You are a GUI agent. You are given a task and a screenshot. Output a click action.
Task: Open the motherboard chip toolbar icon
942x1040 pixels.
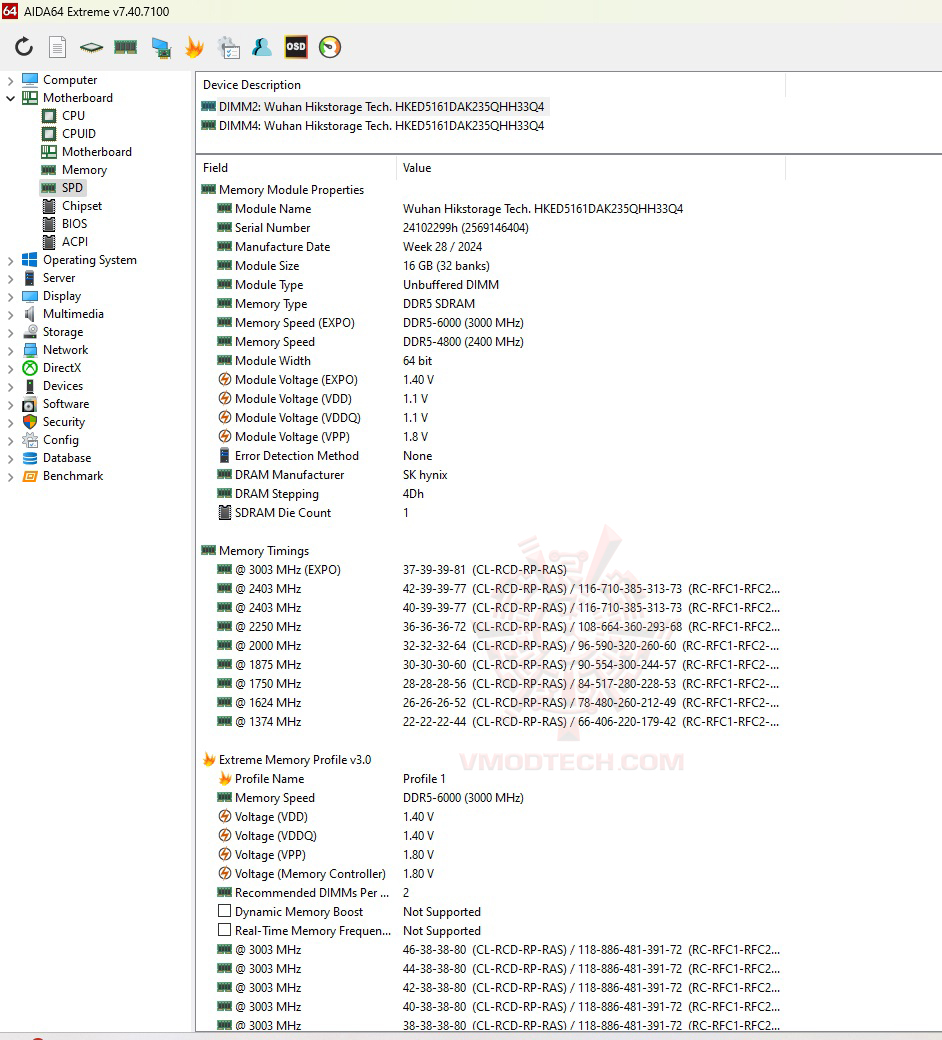[x=92, y=47]
